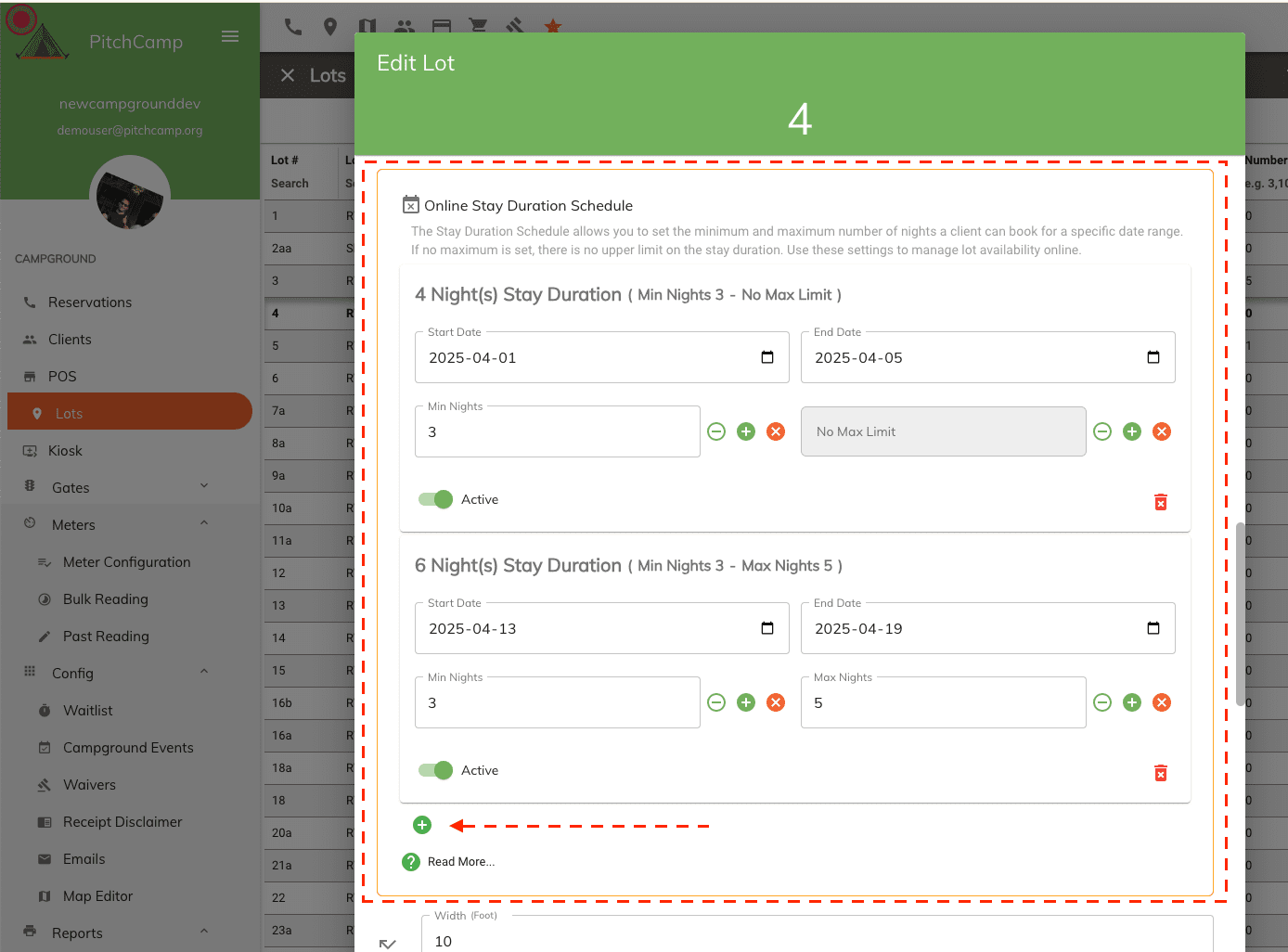Increase the No Max Limit value

1132,431
